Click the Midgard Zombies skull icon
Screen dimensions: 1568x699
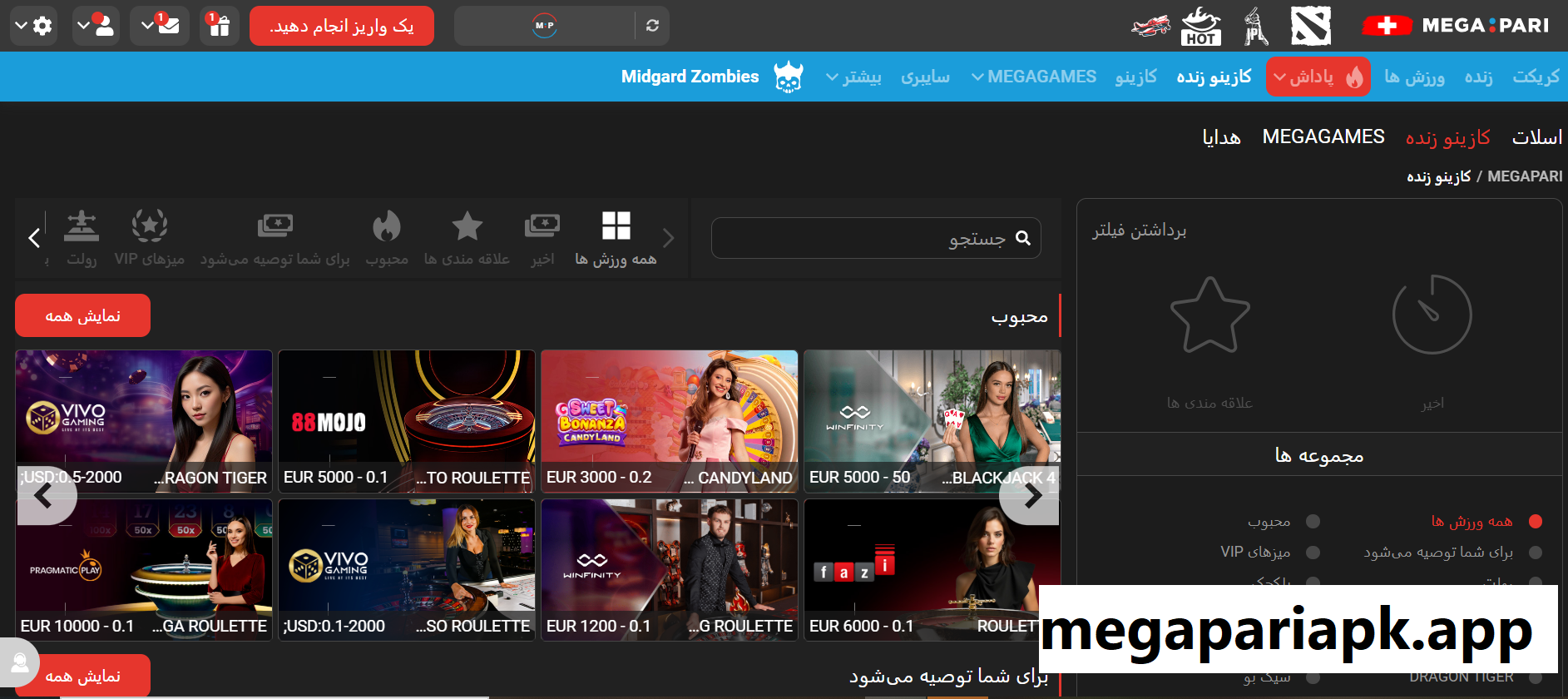[788, 77]
